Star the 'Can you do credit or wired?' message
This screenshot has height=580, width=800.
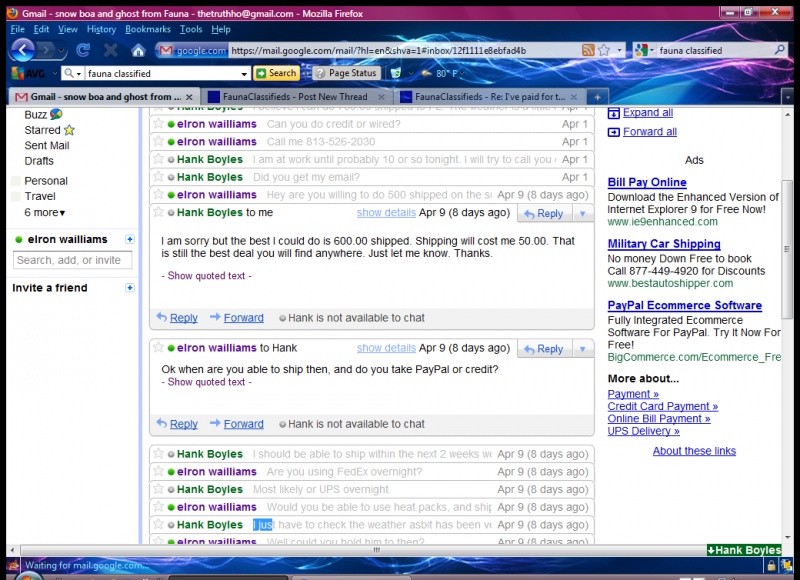point(159,123)
